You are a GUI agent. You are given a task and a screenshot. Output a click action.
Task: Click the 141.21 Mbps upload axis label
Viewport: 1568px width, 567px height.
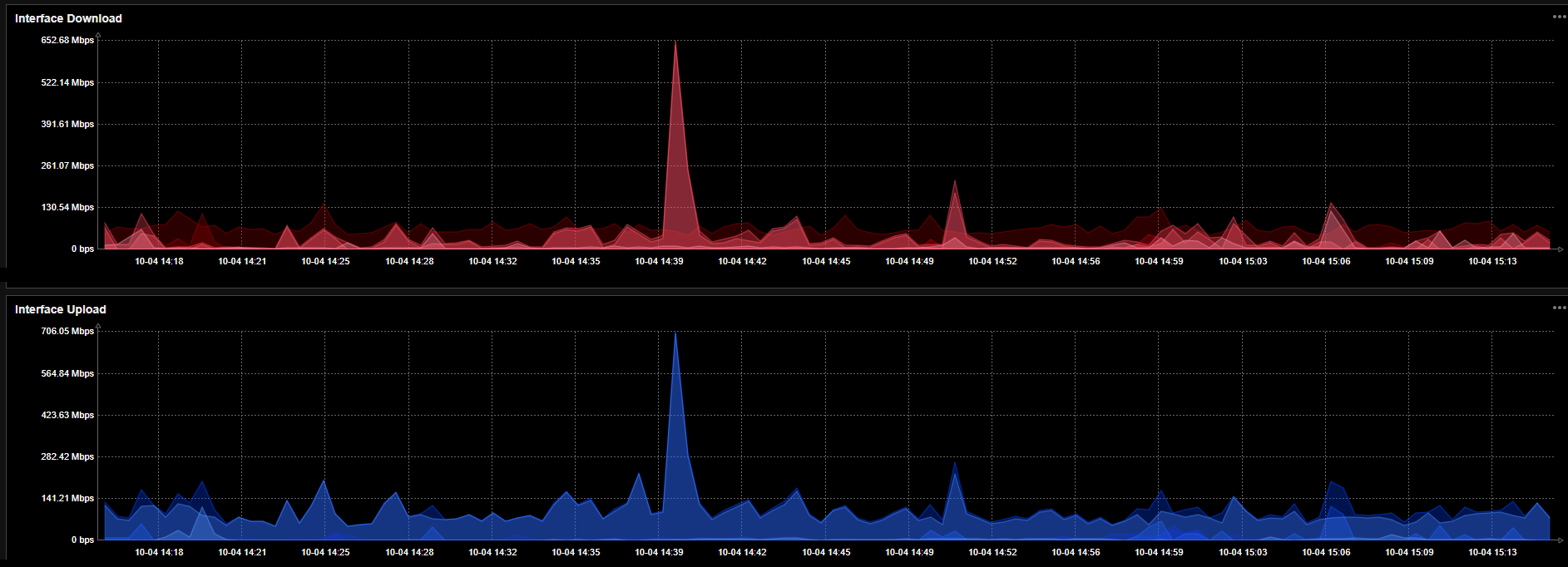pos(67,498)
